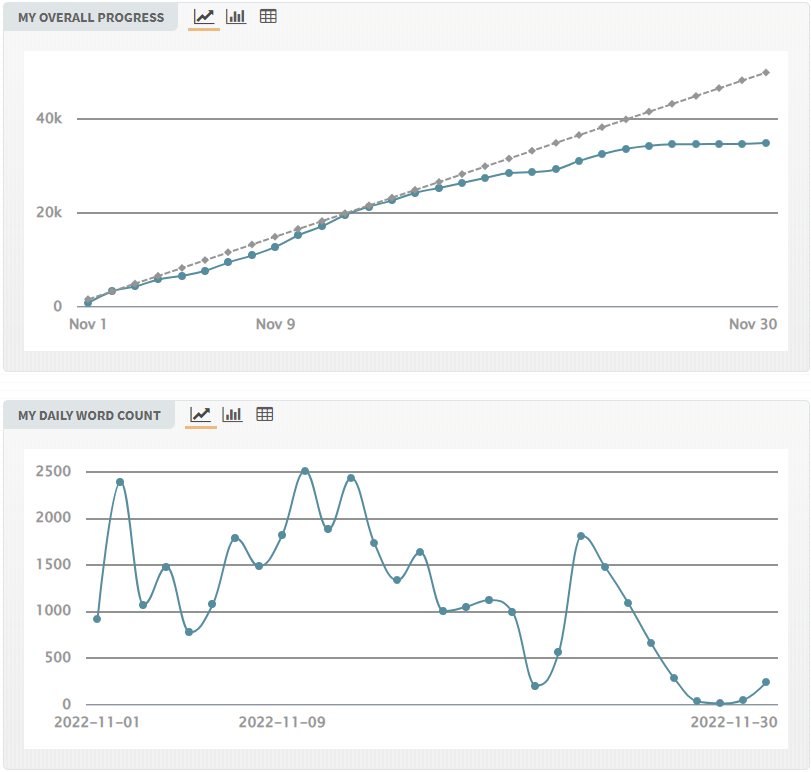Image resolution: width=811 pixels, height=772 pixels.
Task: Select line chart view for Daily Word Count
Action: pos(200,415)
